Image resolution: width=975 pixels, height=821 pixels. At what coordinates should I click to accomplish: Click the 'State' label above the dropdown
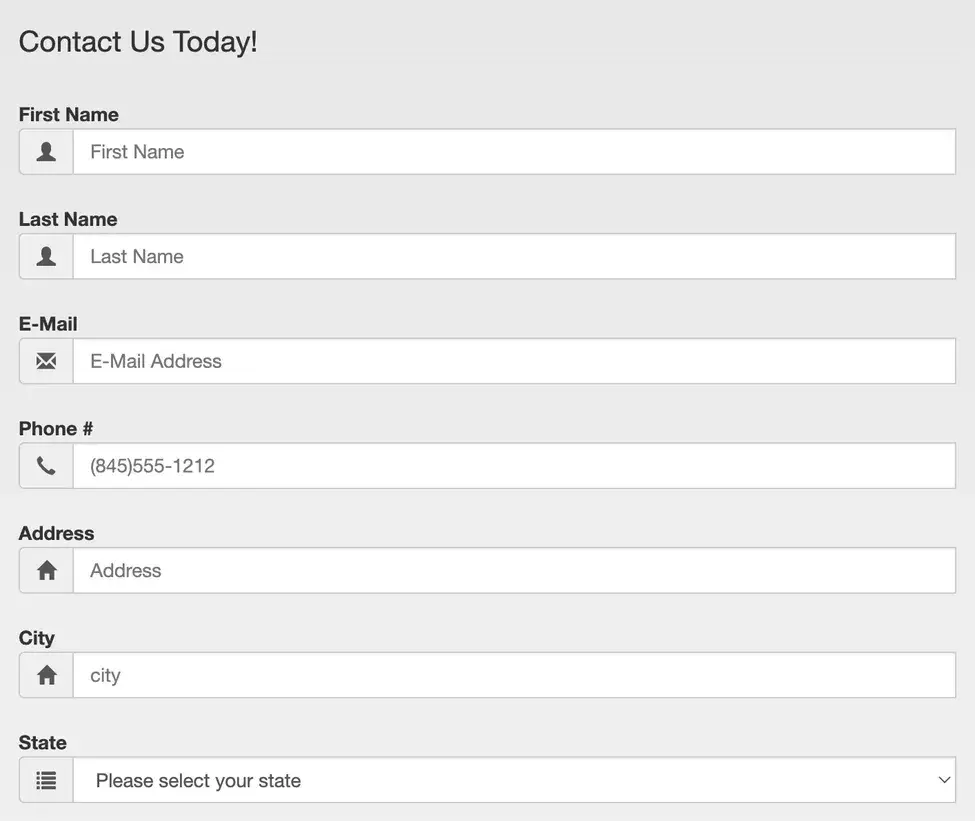pos(43,742)
